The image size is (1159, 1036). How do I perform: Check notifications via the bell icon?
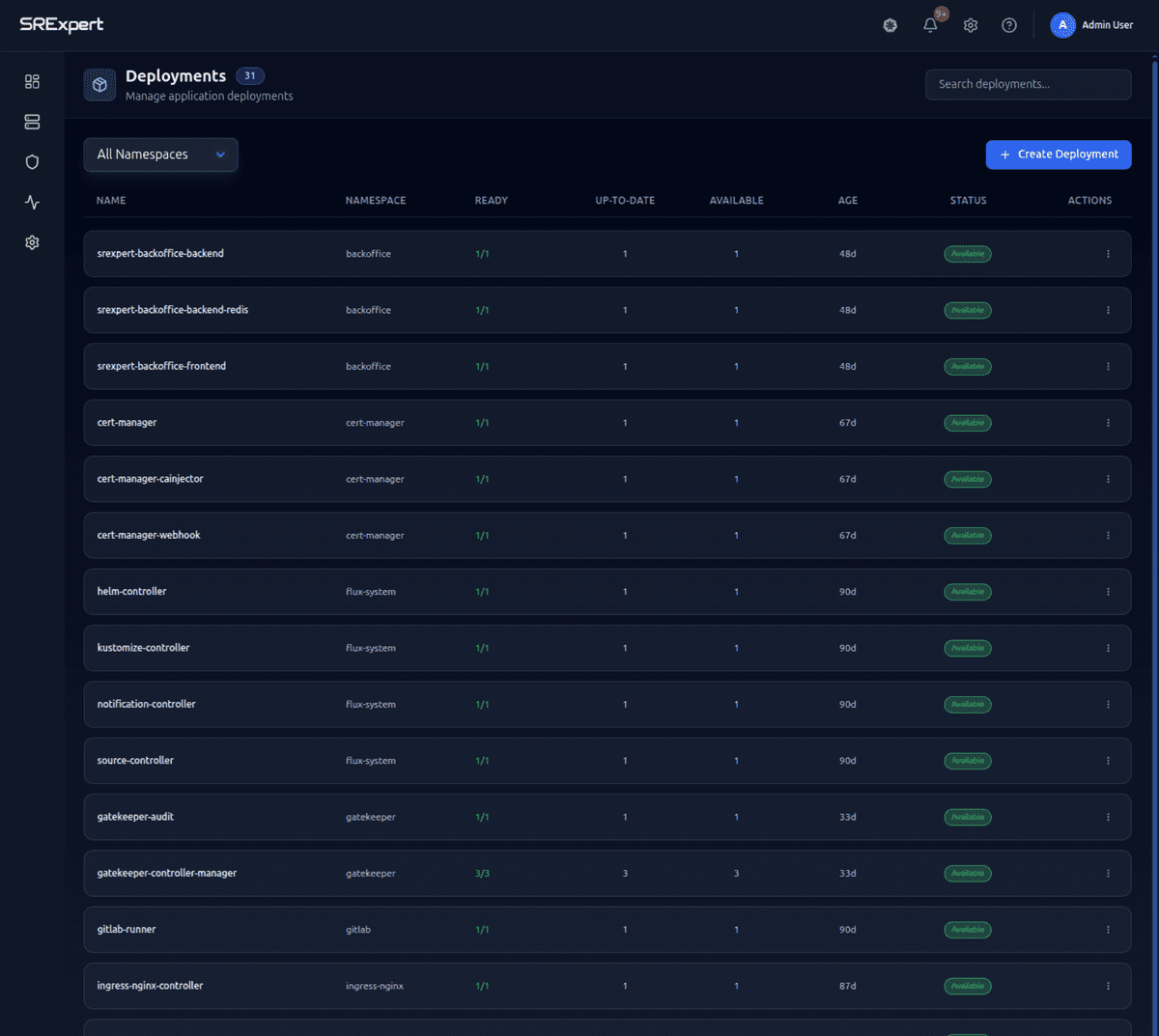point(929,25)
